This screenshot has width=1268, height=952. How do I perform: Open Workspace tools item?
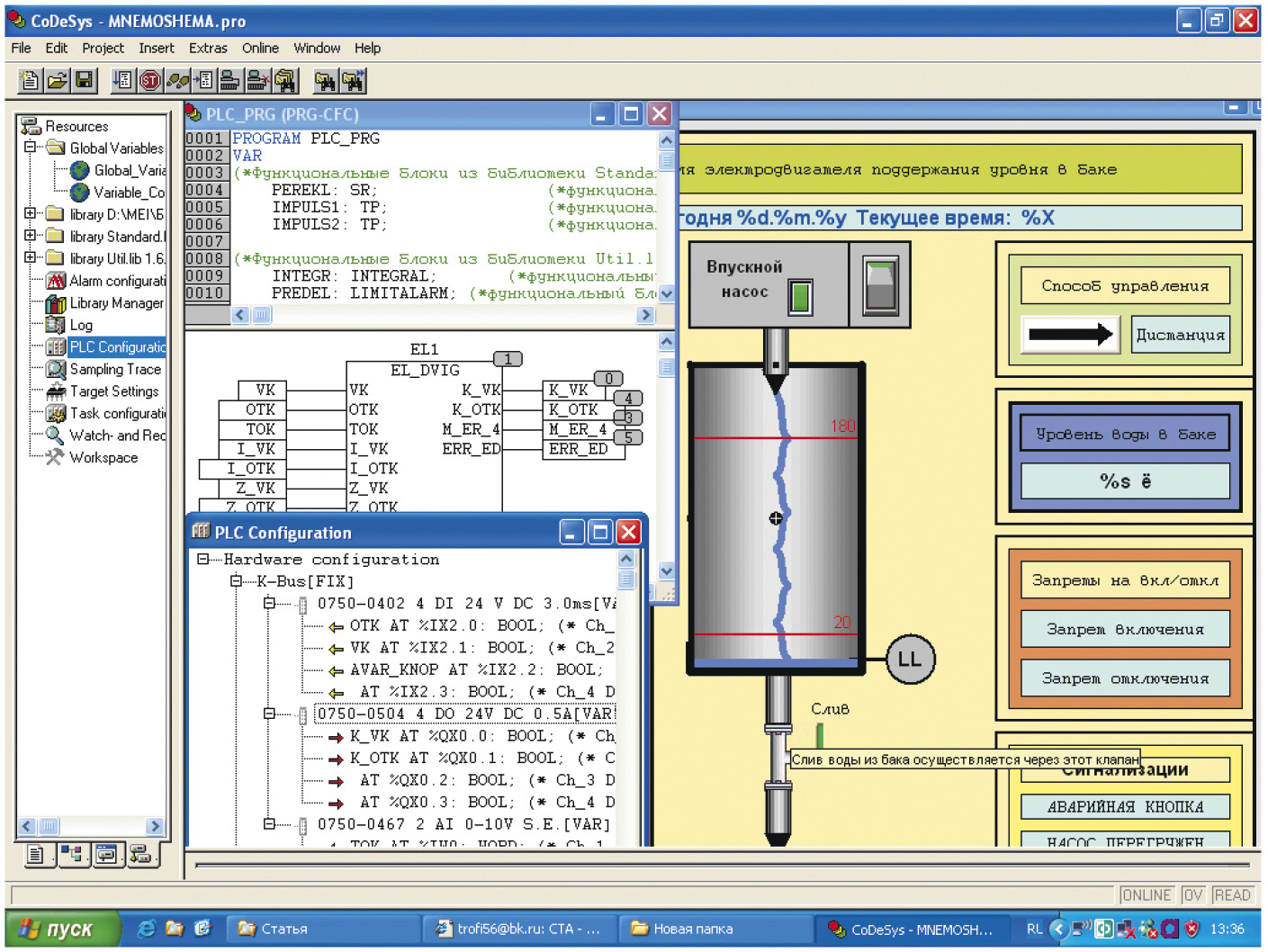point(92,457)
